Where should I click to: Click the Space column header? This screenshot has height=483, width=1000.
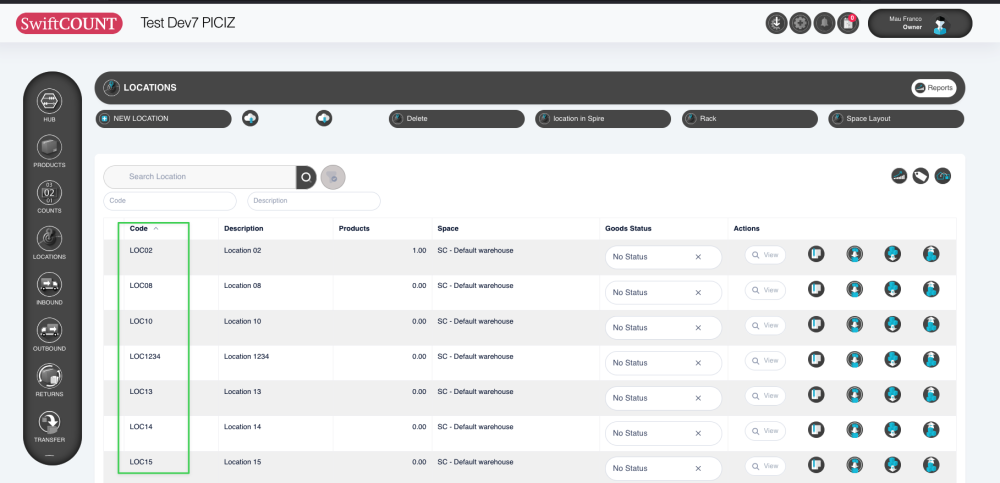[x=448, y=228]
